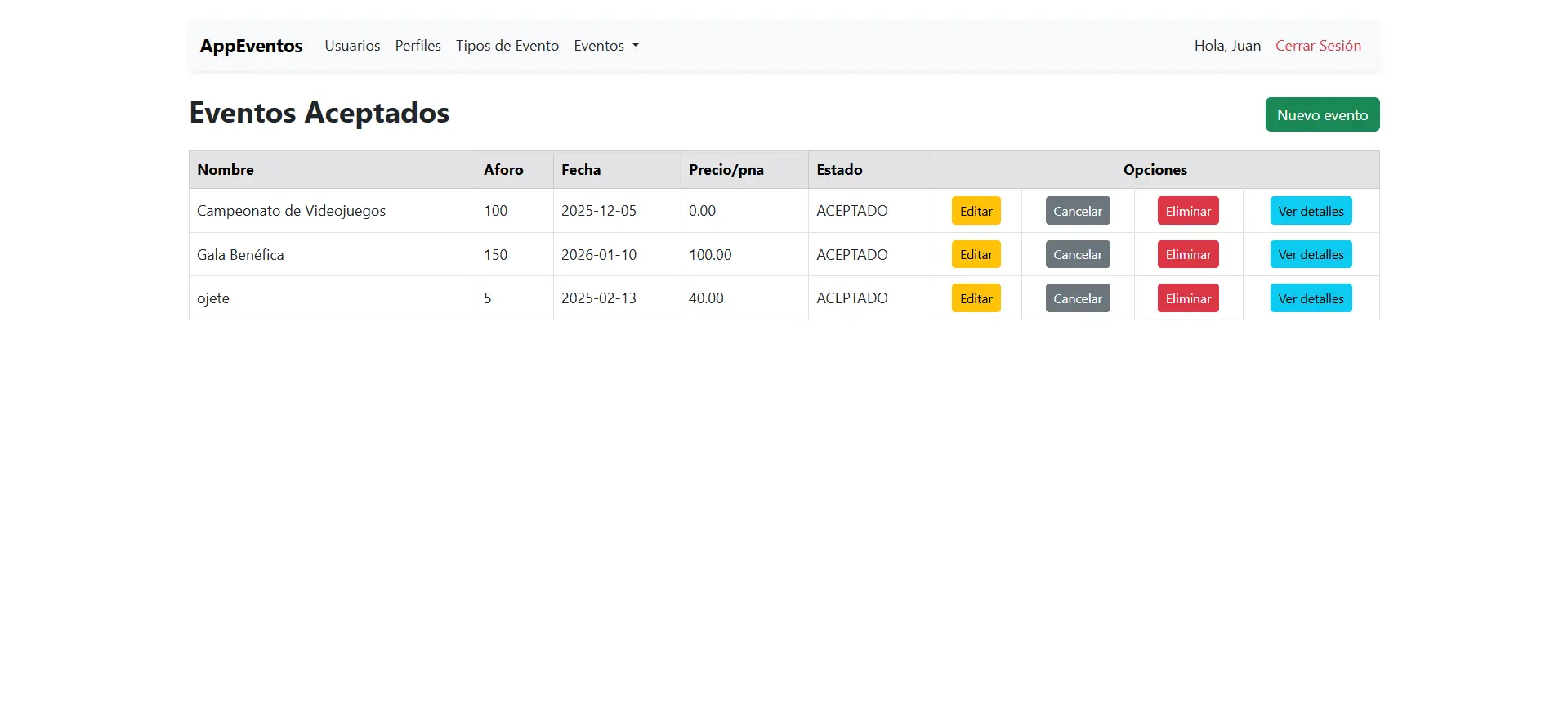Edit the Campeonato de Videojuegos event
This screenshot has height=707, width=1568.
(x=976, y=211)
